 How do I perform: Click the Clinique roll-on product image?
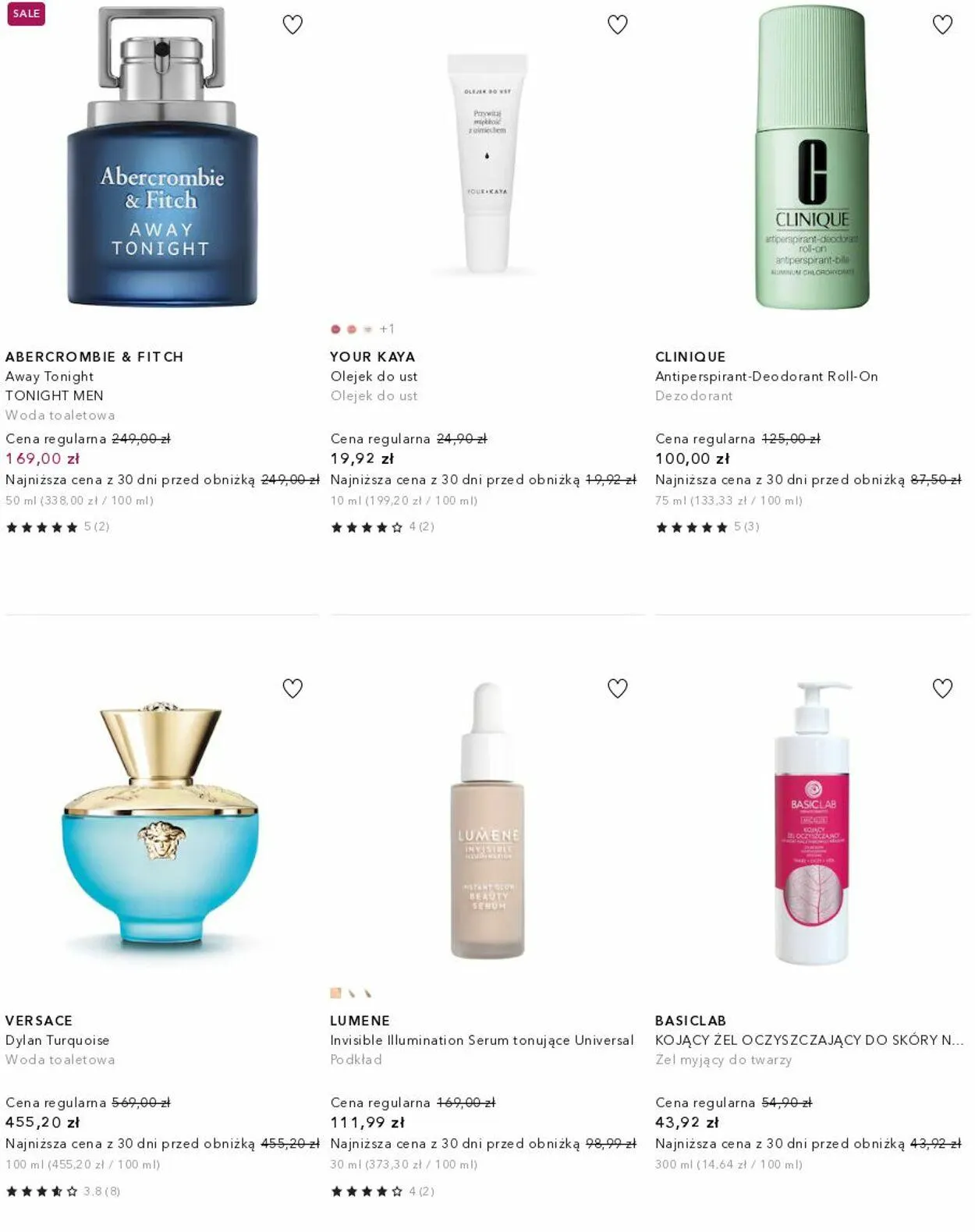pos(812,158)
